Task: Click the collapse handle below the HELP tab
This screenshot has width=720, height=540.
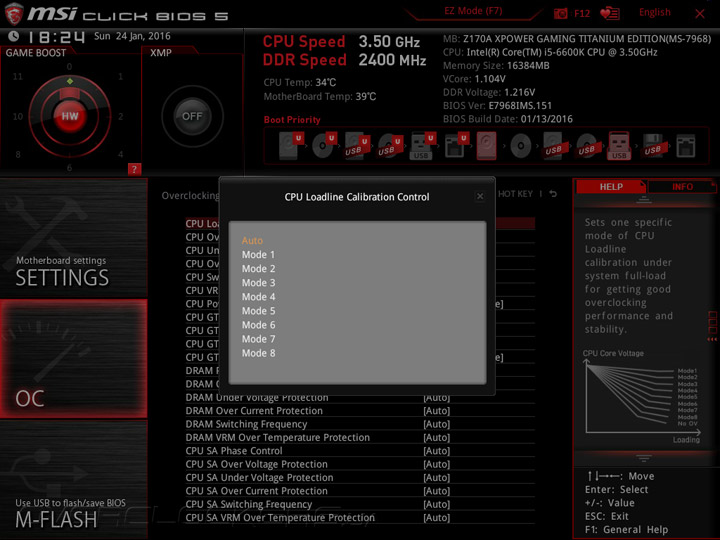Action: (644, 200)
